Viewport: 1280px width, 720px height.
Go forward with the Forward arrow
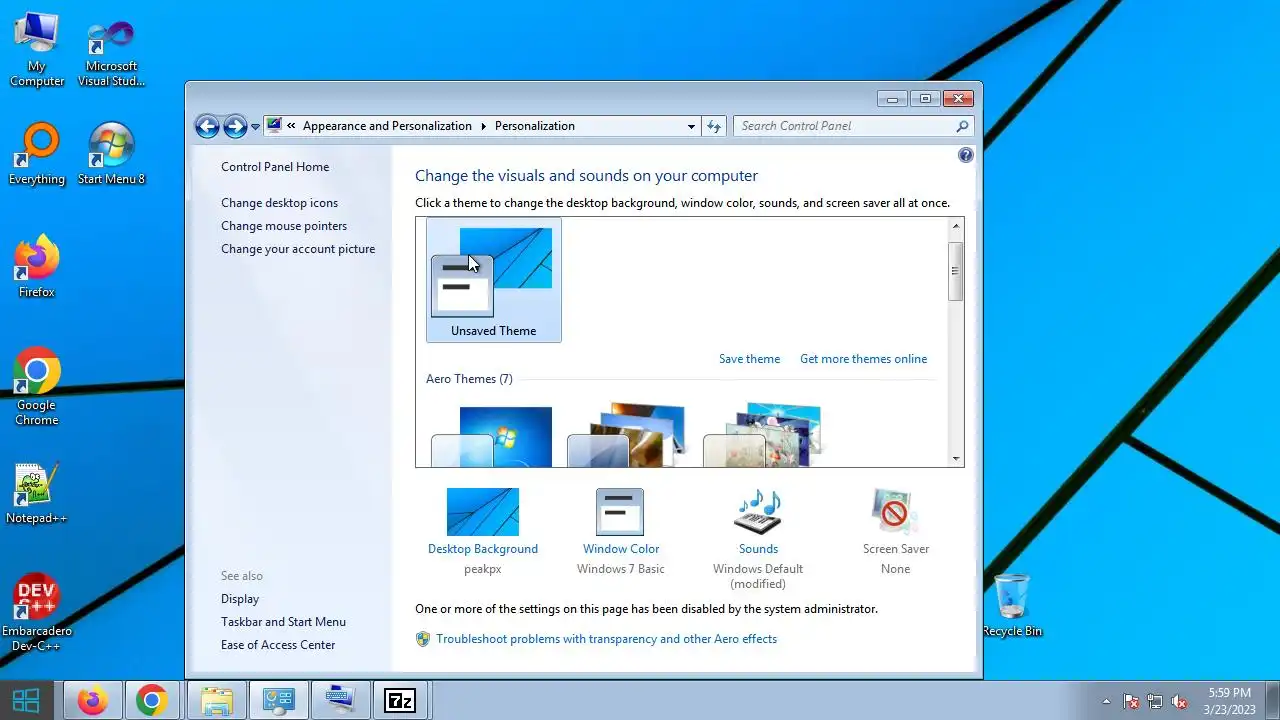[235, 126]
